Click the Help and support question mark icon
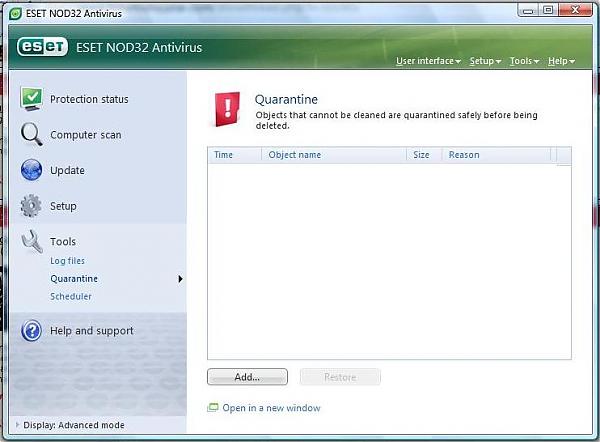The image size is (600, 442). coord(31,331)
